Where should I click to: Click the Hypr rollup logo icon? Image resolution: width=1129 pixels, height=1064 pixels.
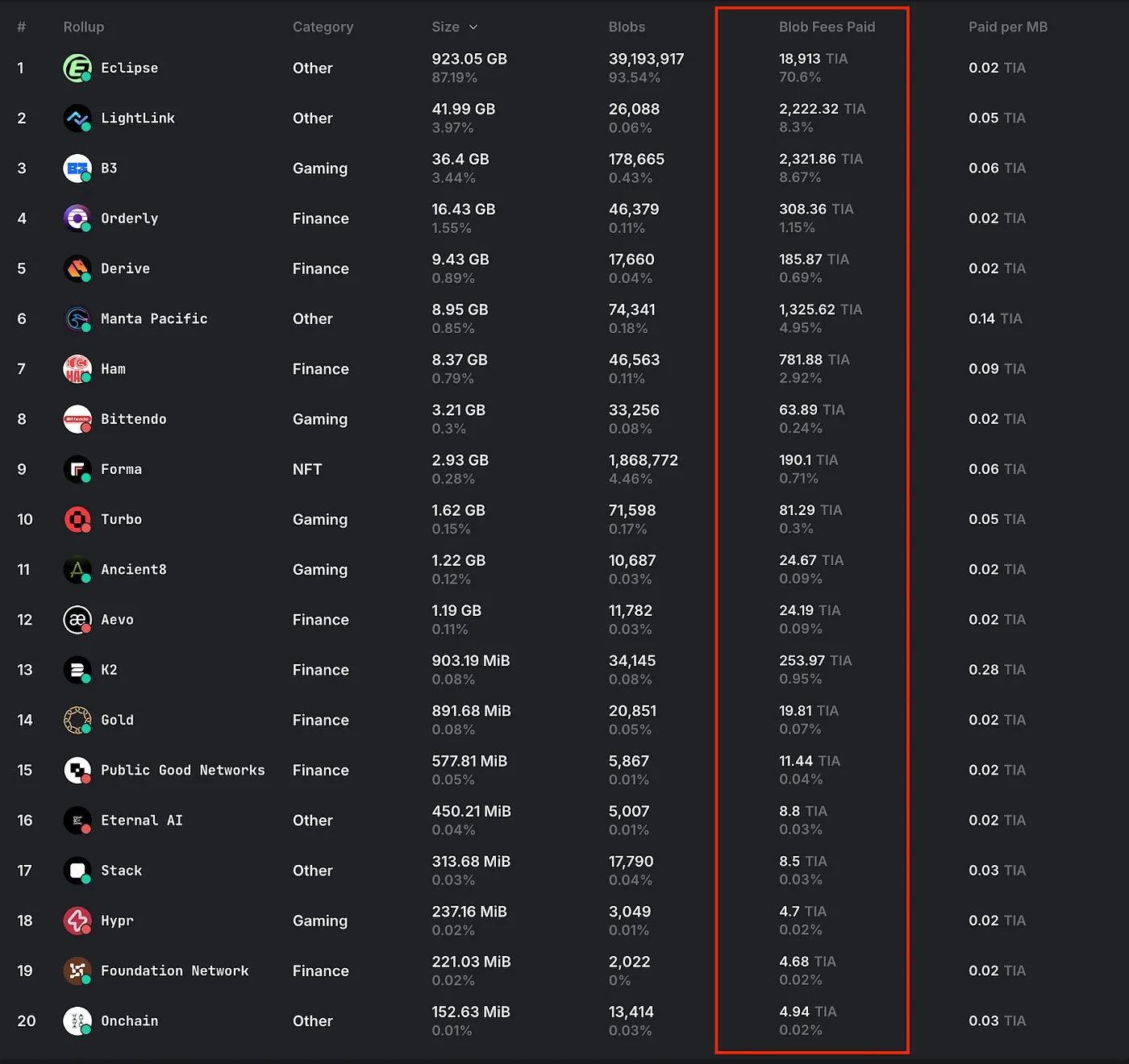tap(77, 921)
